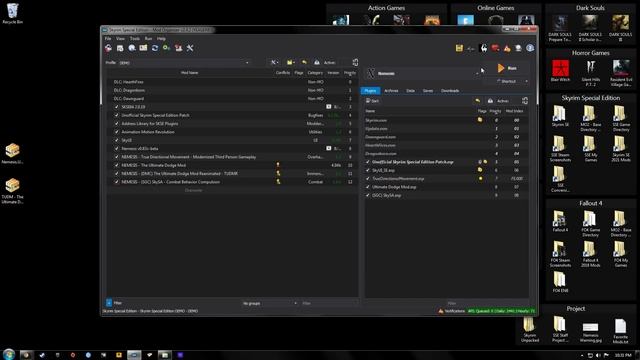Click the Notifications warning icon in status bar
This screenshot has height=360, width=640.
[441, 311]
